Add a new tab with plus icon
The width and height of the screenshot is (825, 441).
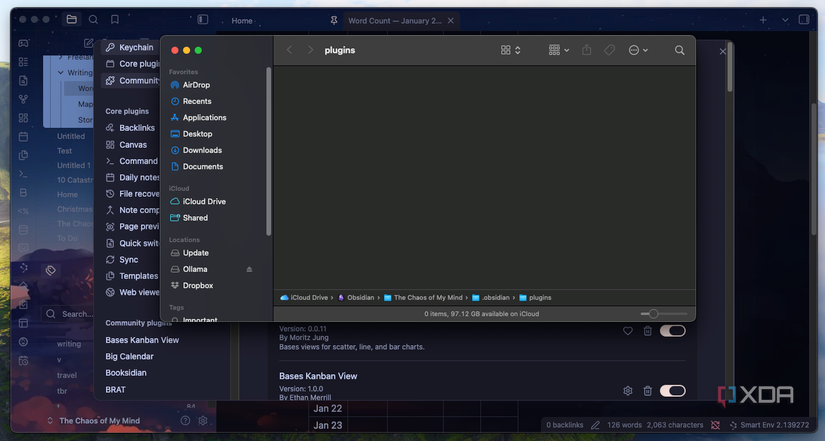pyautogui.click(x=763, y=20)
